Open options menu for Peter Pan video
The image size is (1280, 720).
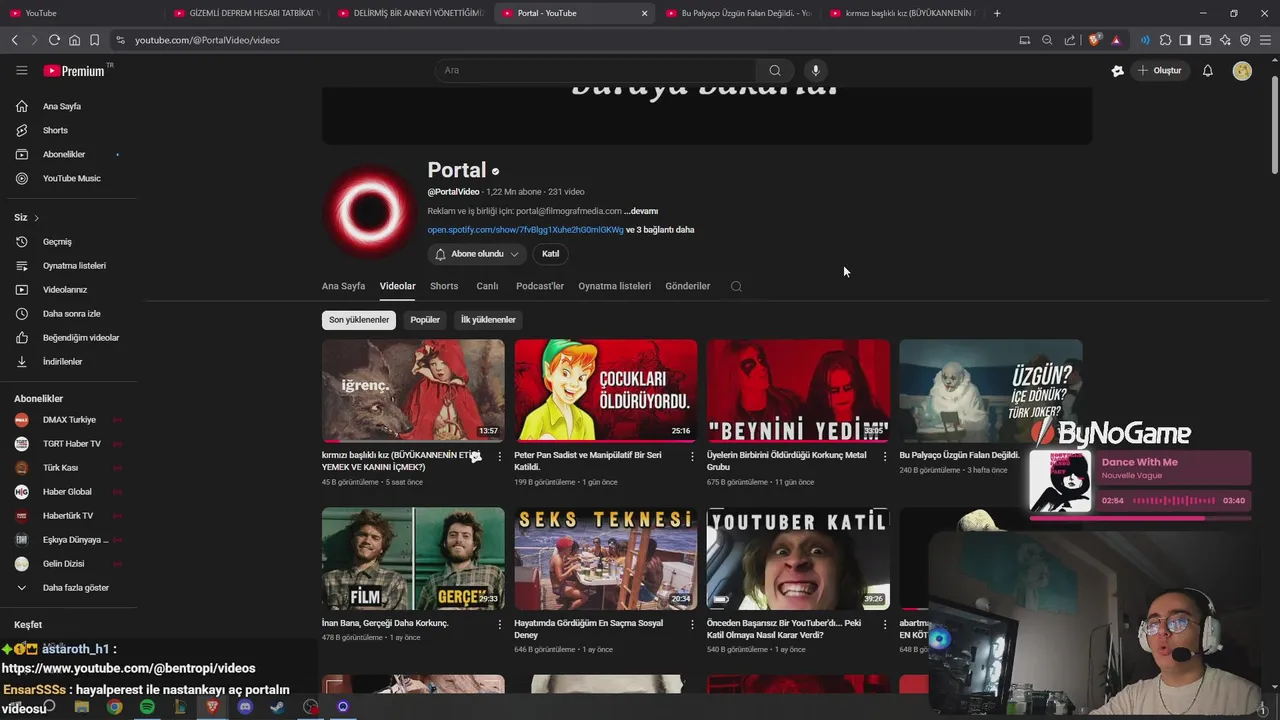point(692,456)
